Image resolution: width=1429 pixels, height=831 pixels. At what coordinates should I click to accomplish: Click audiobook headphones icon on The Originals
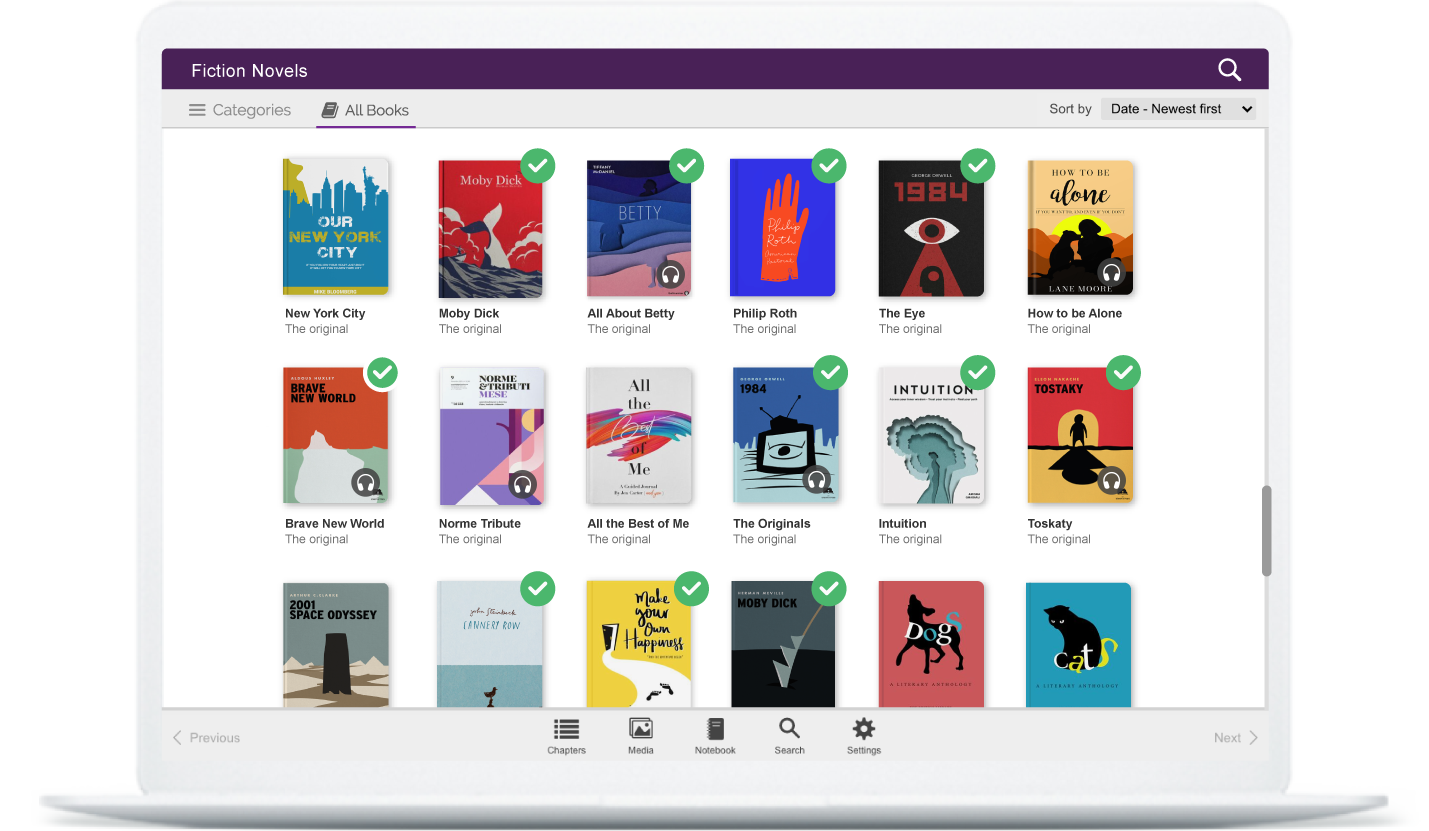point(817,480)
